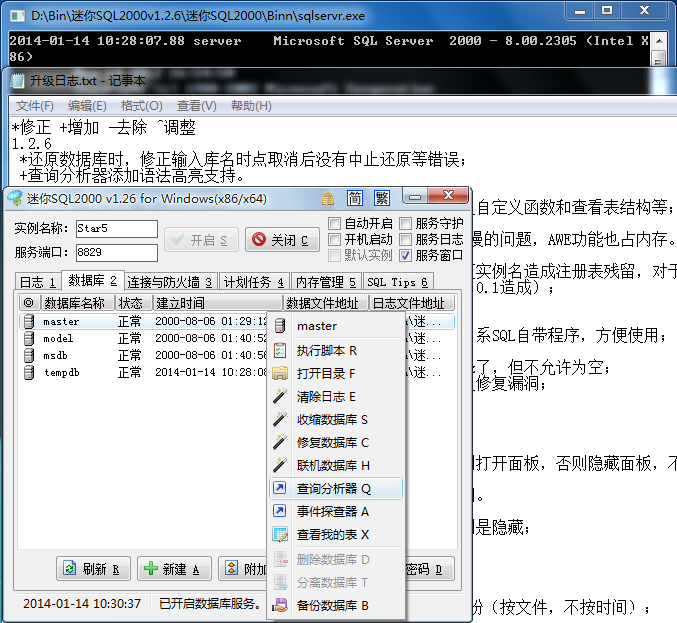Open the 日志 1 tab
Screen dimensions: 677x623
tap(38, 282)
